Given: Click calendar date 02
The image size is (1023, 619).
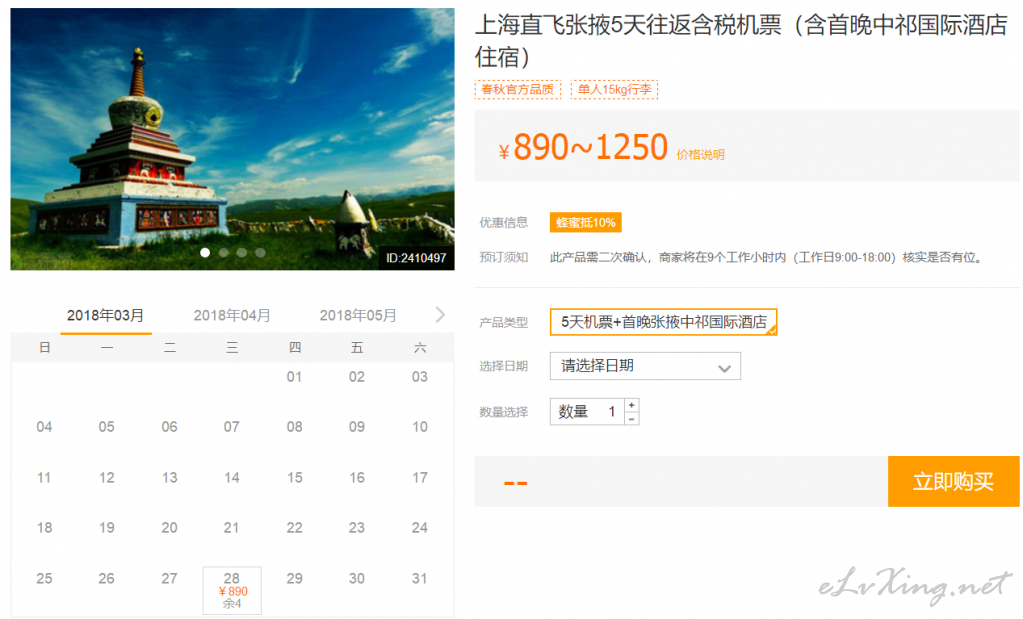Looking at the screenshot, I should pyautogui.click(x=357, y=377).
